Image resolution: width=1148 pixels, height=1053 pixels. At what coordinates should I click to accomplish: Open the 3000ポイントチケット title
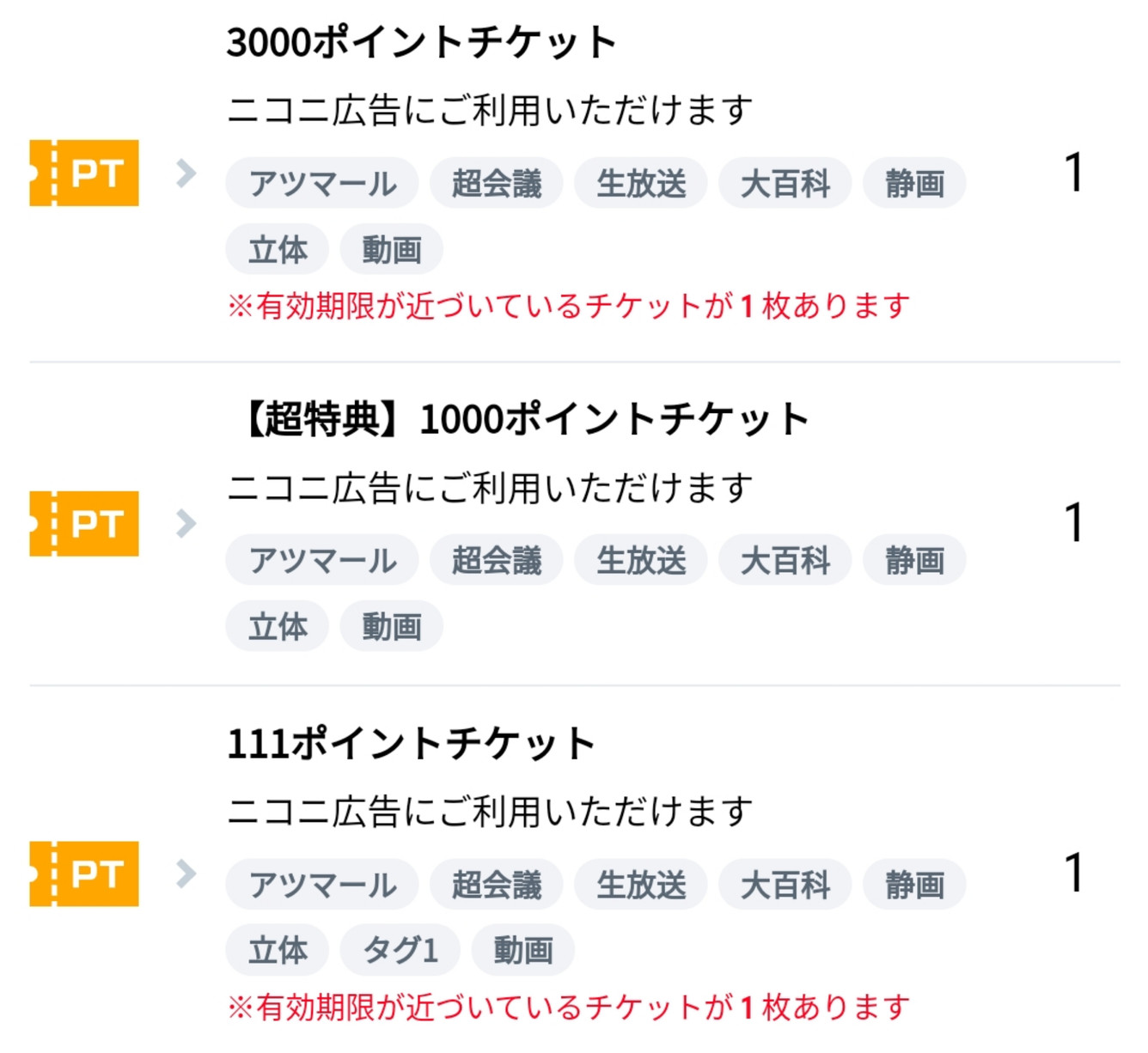(421, 43)
